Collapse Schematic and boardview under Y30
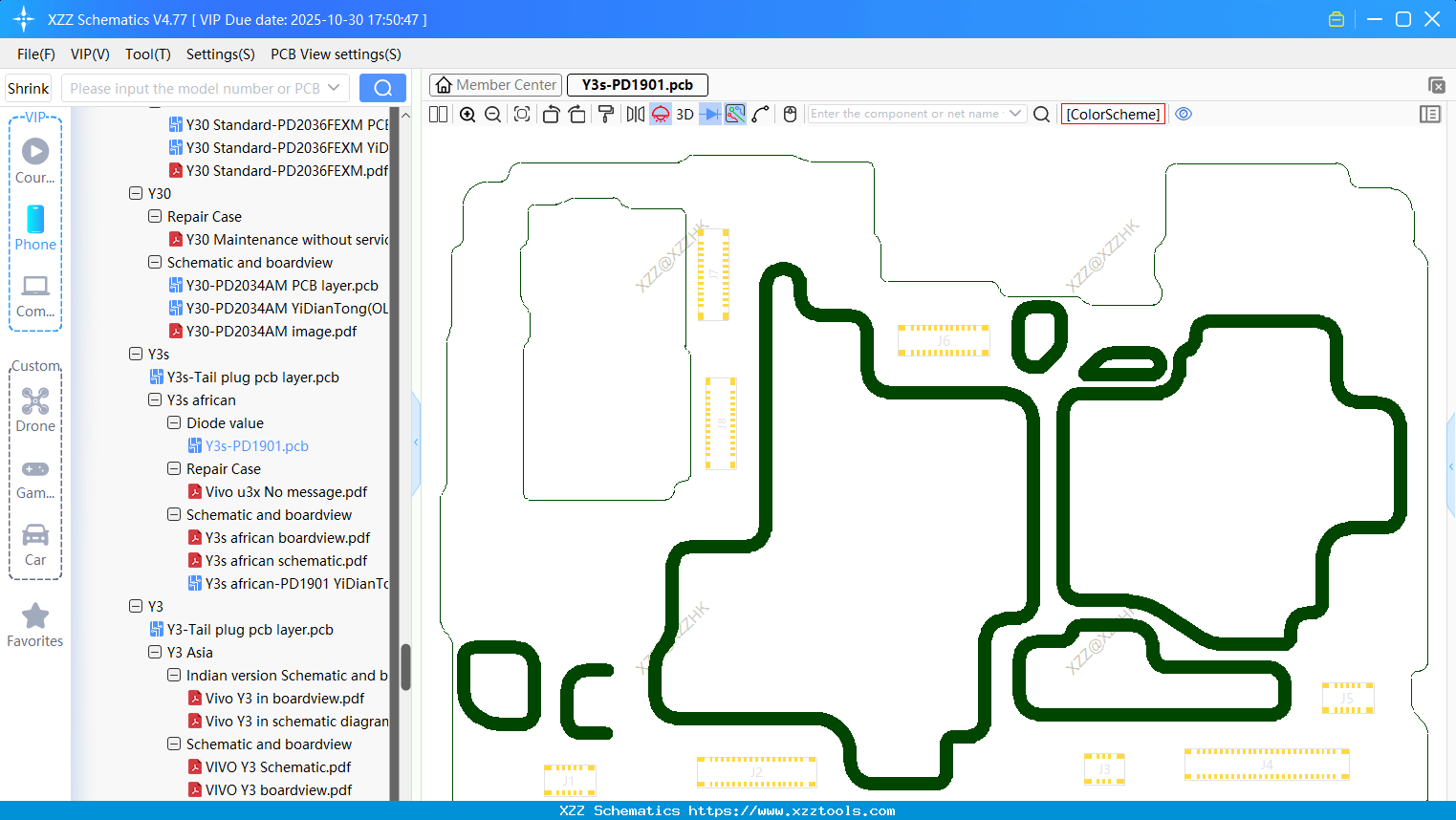 coord(155,262)
